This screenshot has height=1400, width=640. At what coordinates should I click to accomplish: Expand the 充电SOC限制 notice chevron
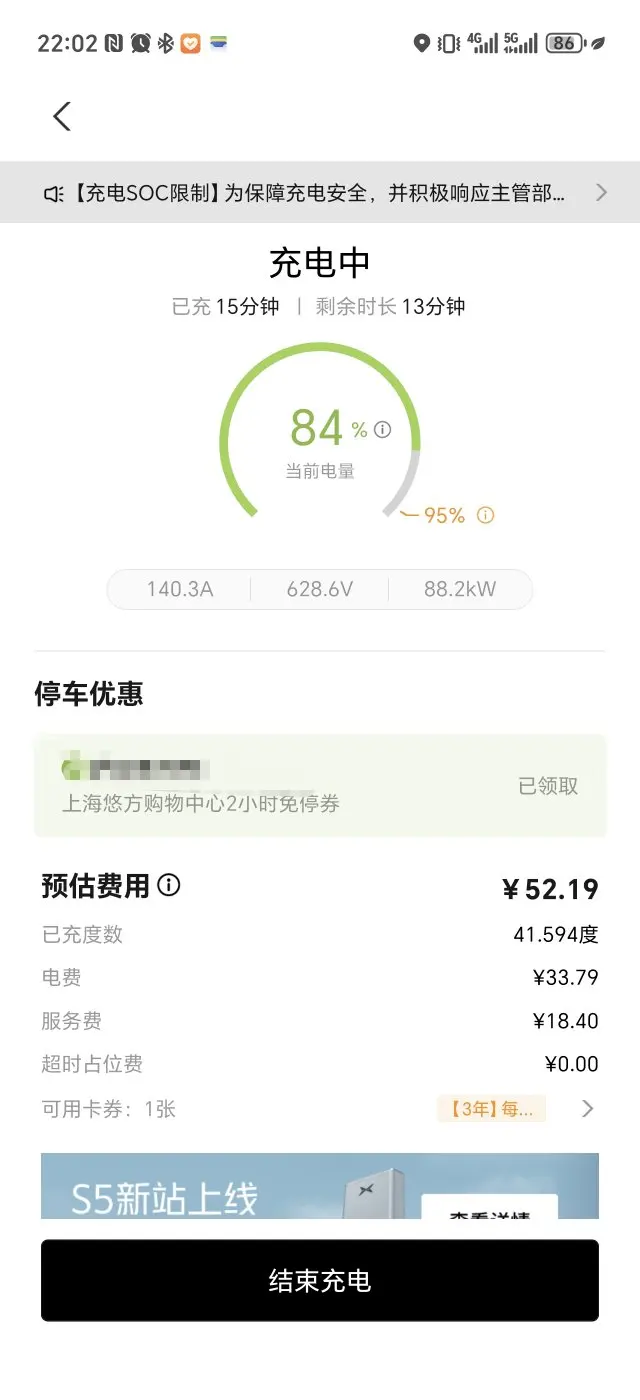pyautogui.click(x=601, y=193)
